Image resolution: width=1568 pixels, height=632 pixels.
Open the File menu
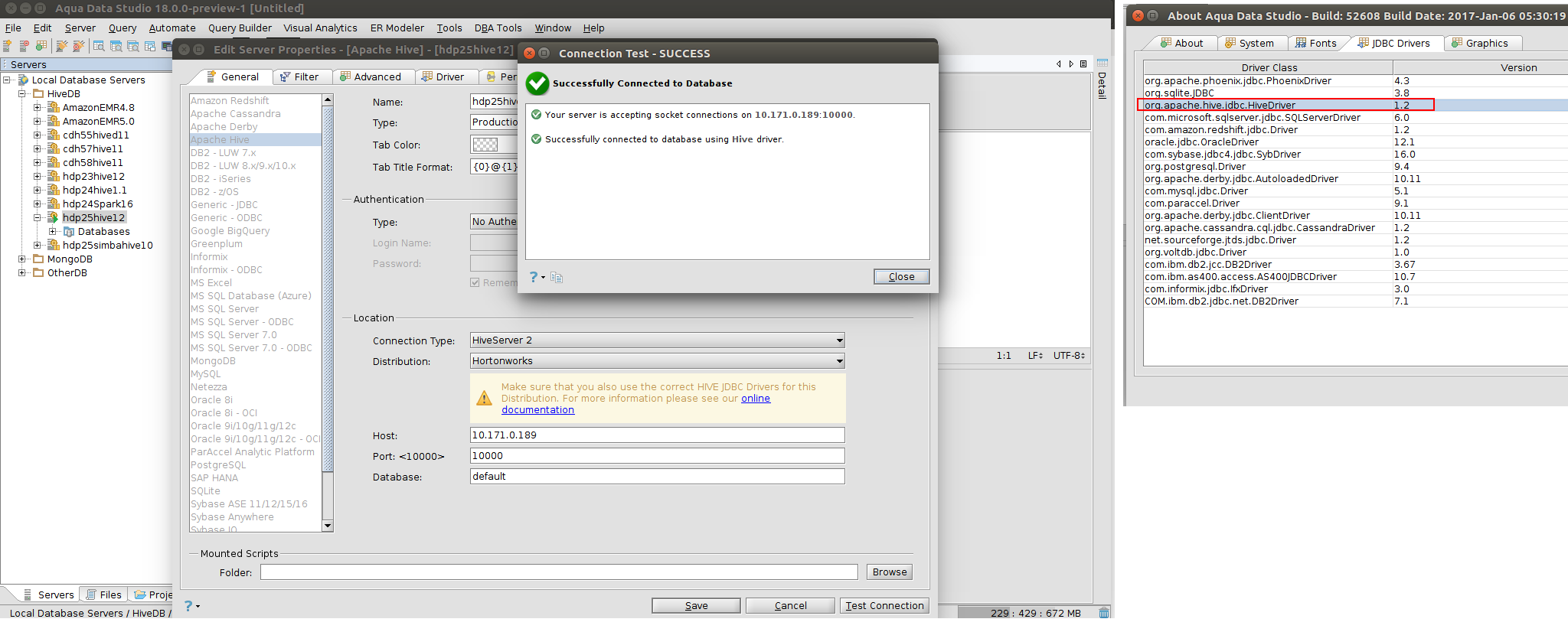coord(13,28)
